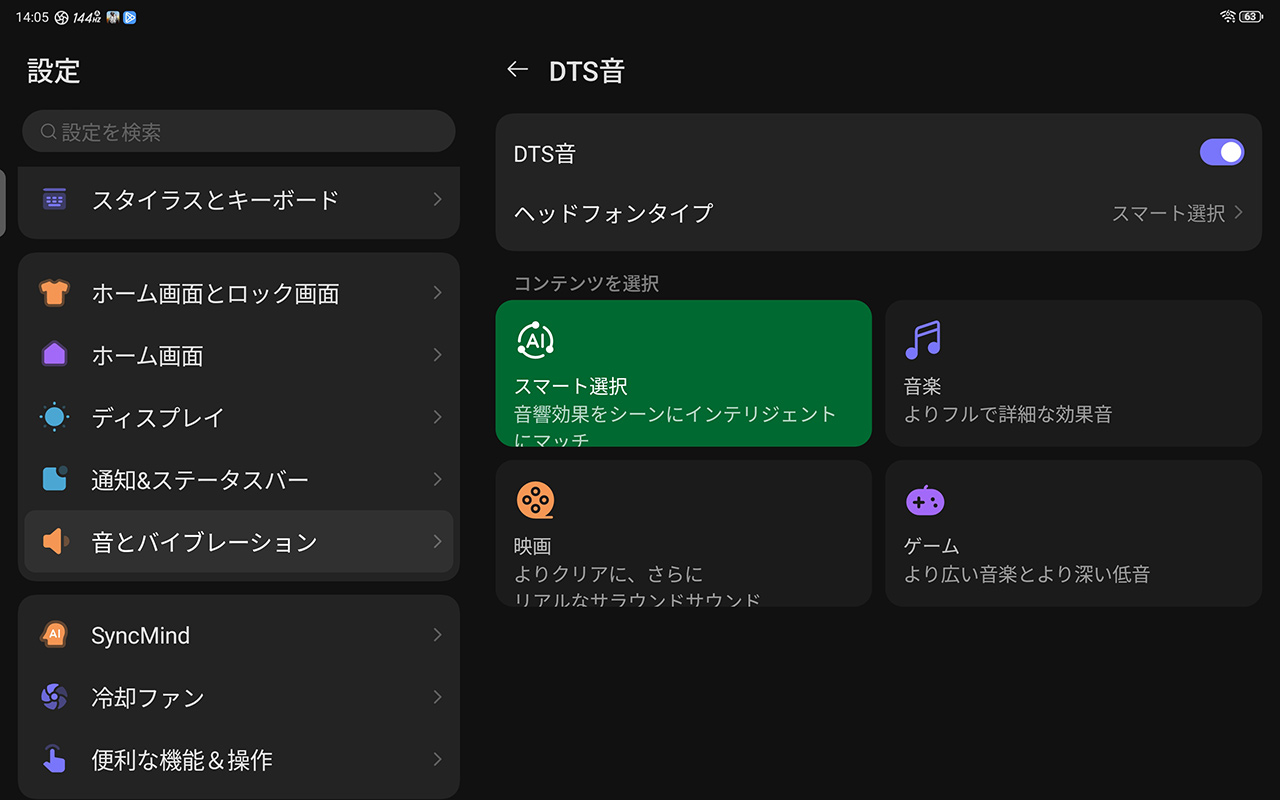The image size is (1280, 800).
Task: Open the 音とバイブレーション settings item
Action: (238, 542)
